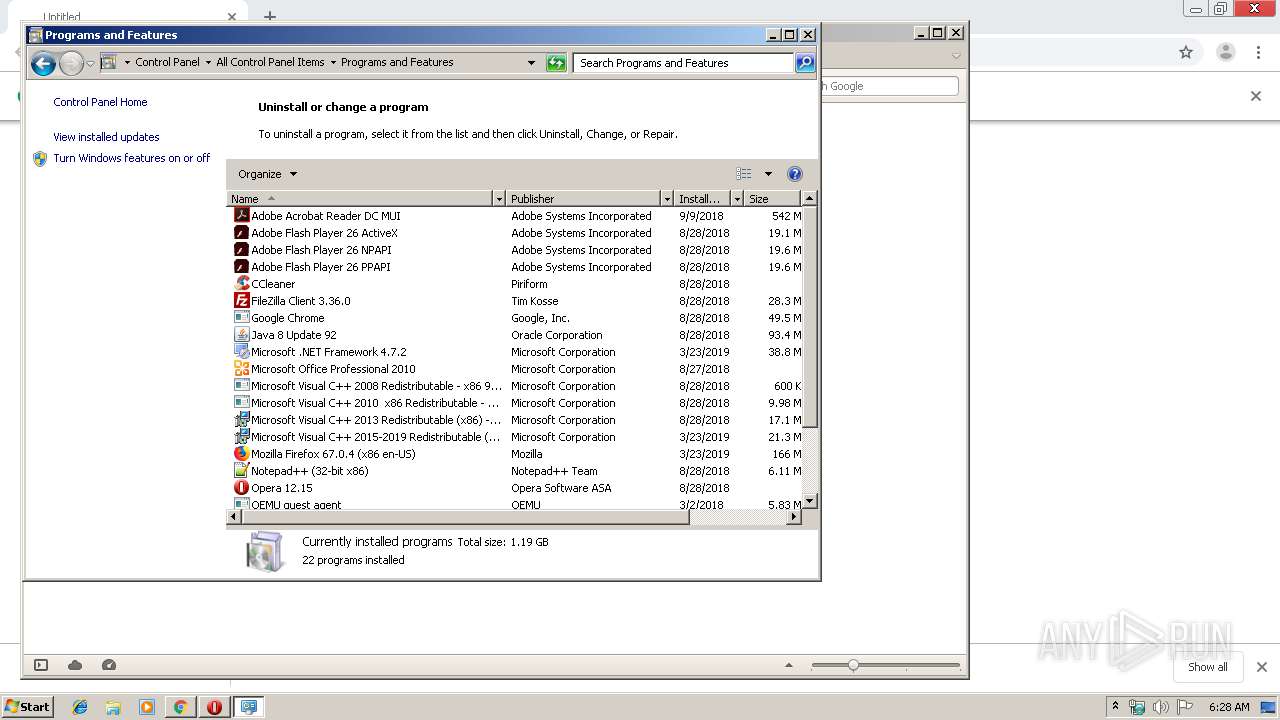Open the media player taskbar icon
The width and height of the screenshot is (1280, 720).
[147, 707]
